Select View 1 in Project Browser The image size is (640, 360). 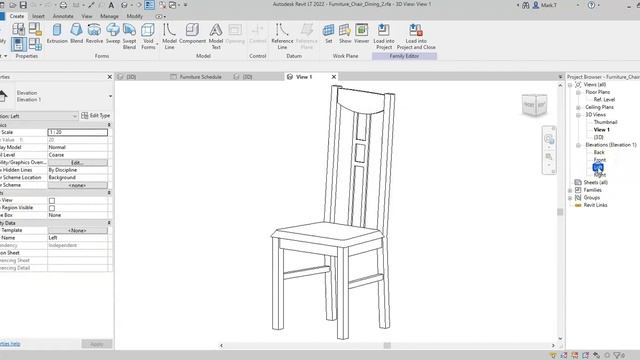click(x=601, y=130)
